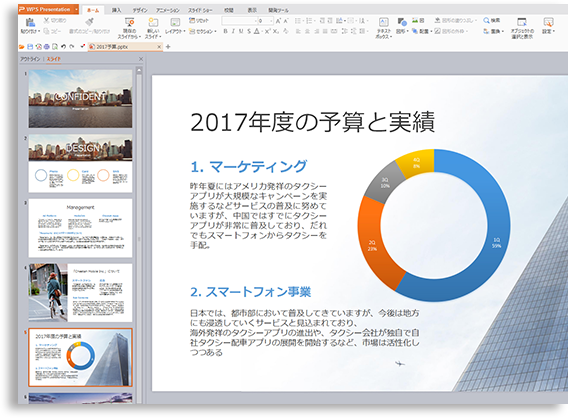The image size is (568, 418).
Task: Switch to the 挿入 (Insert) ribbon tab
Action: pos(116,11)
